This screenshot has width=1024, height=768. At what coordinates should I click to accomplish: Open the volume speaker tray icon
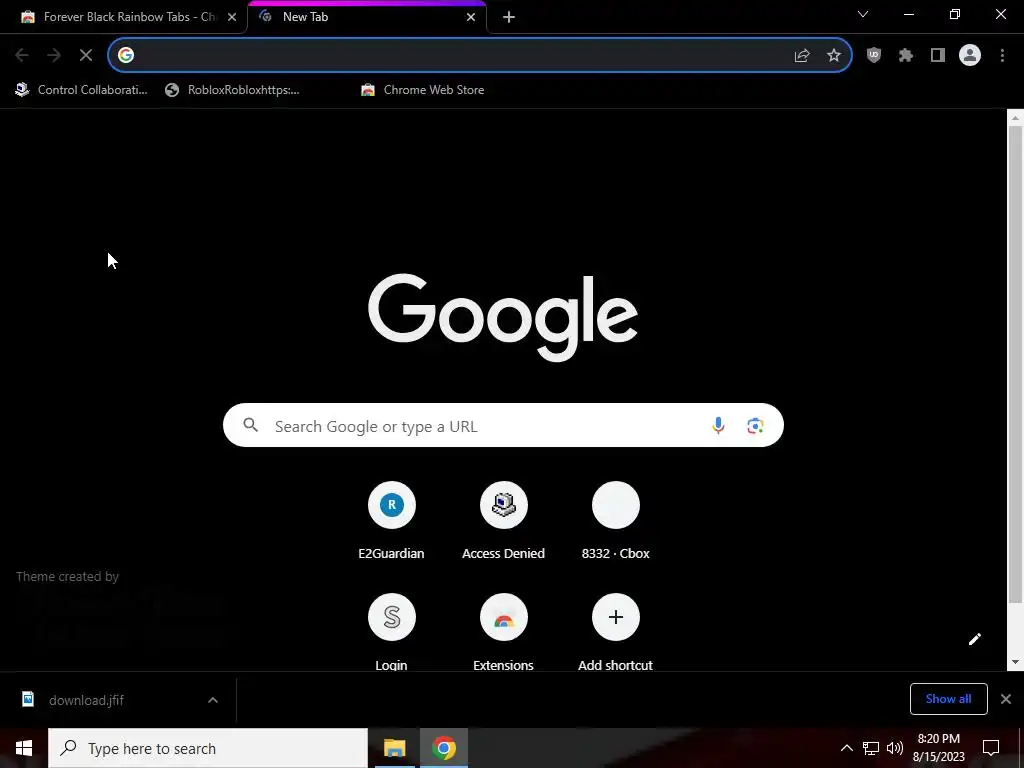[895, 748]
